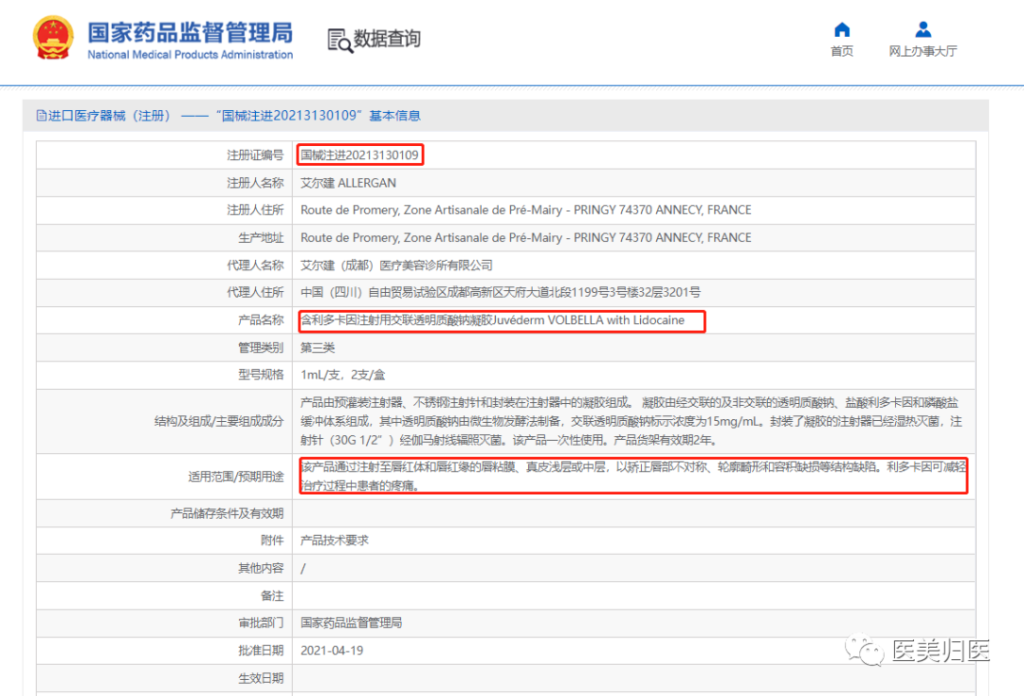Open the 首页 home icon
This screenshot has width=1024, height=696.
coord(842,29)
